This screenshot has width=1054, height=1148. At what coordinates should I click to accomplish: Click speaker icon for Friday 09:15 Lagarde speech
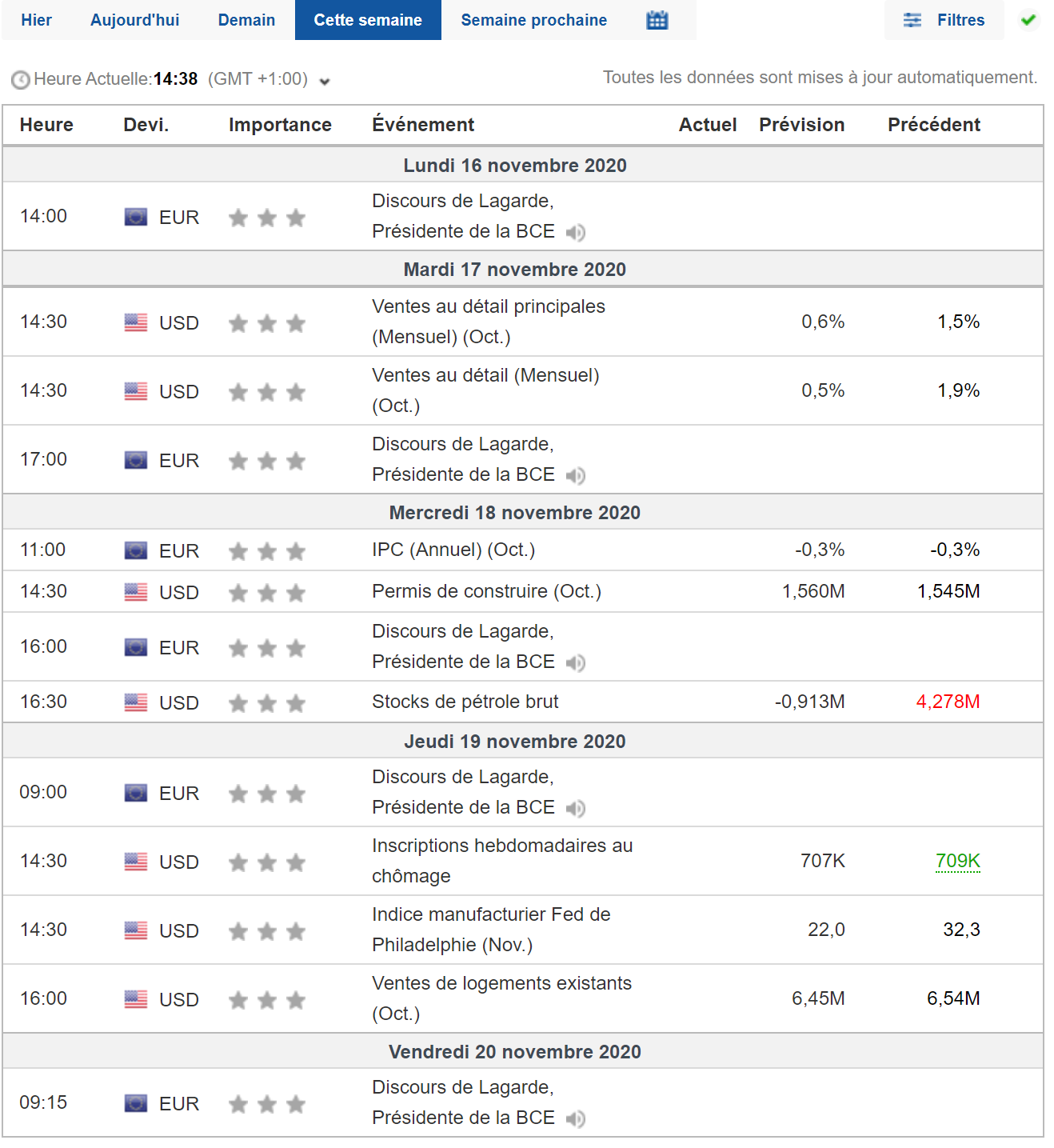(576, 1119)
